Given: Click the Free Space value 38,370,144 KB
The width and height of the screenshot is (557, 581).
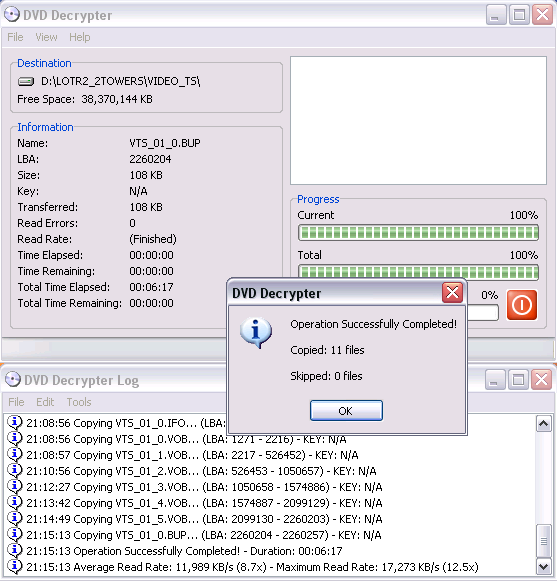Looking at the screenshot, I should pyautogui.click(x=117, y=99).
